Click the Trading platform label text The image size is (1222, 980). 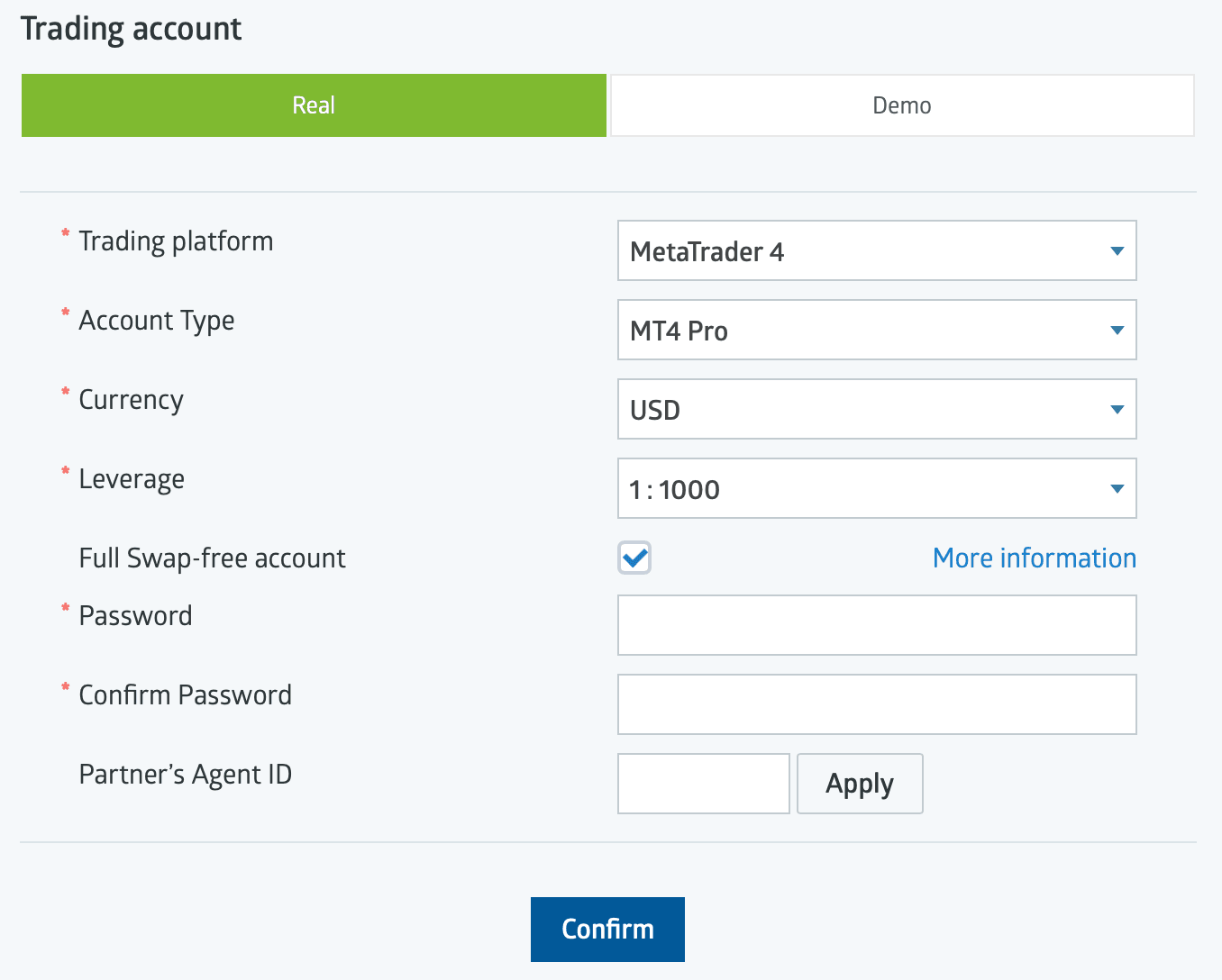[176, 241]
